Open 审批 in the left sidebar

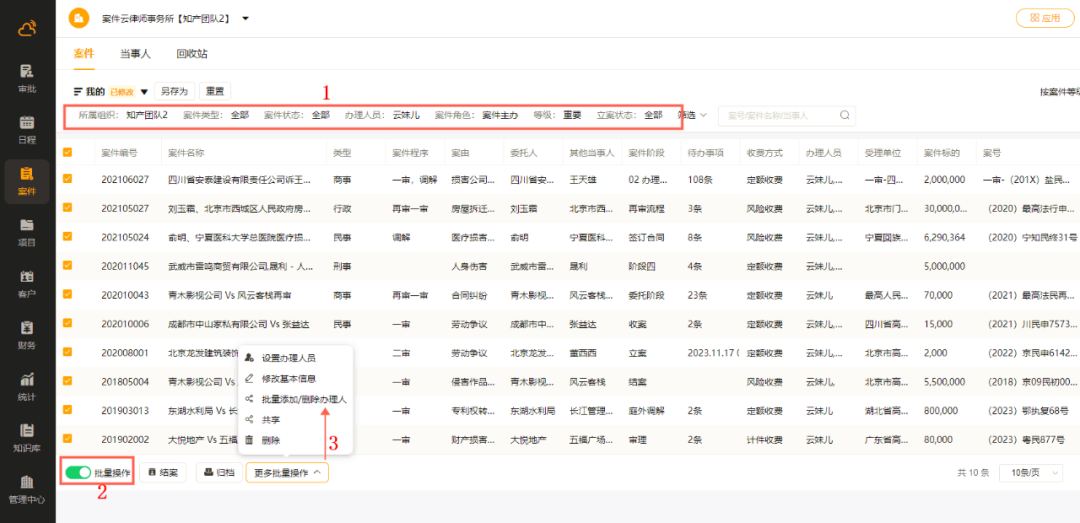(x=27, y=78)
